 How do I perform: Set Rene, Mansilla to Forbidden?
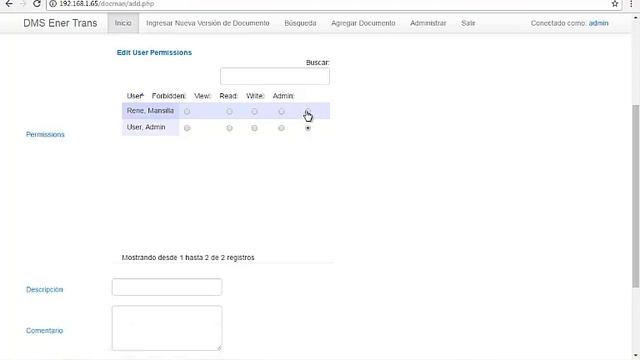(x=187, y=111)
